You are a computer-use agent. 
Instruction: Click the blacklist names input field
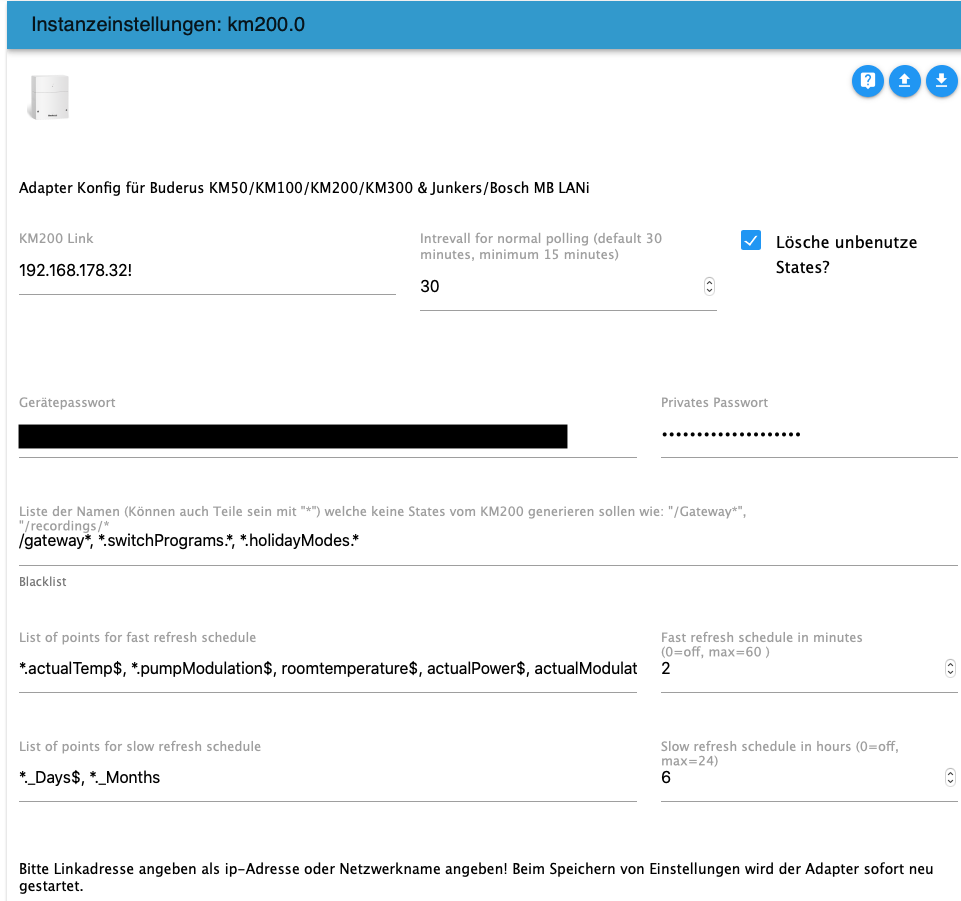click(x=488, y=541)
